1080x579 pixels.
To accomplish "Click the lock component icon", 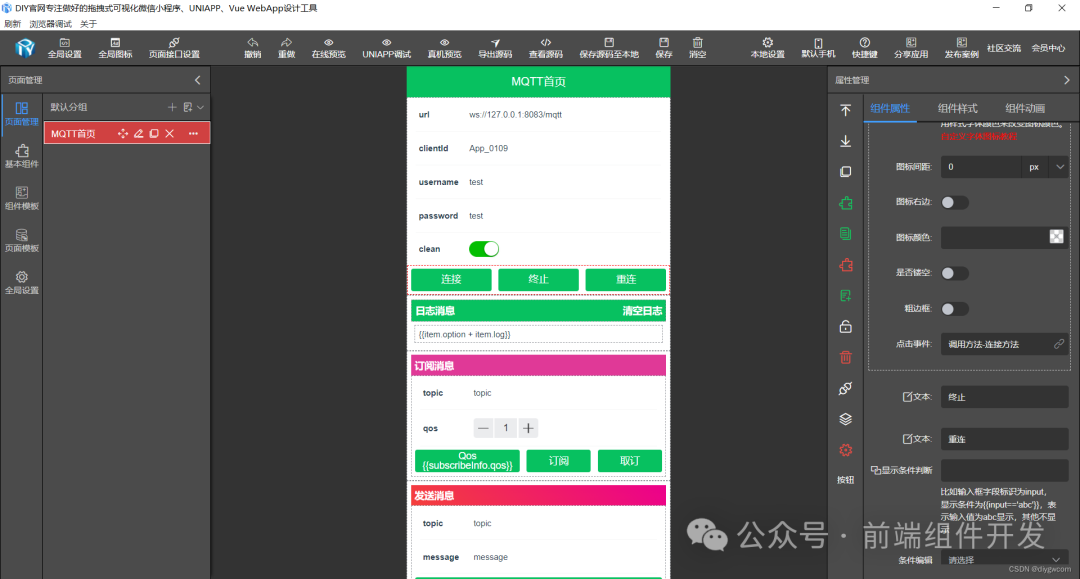I will pyautogui.click(x=845, y=326).
